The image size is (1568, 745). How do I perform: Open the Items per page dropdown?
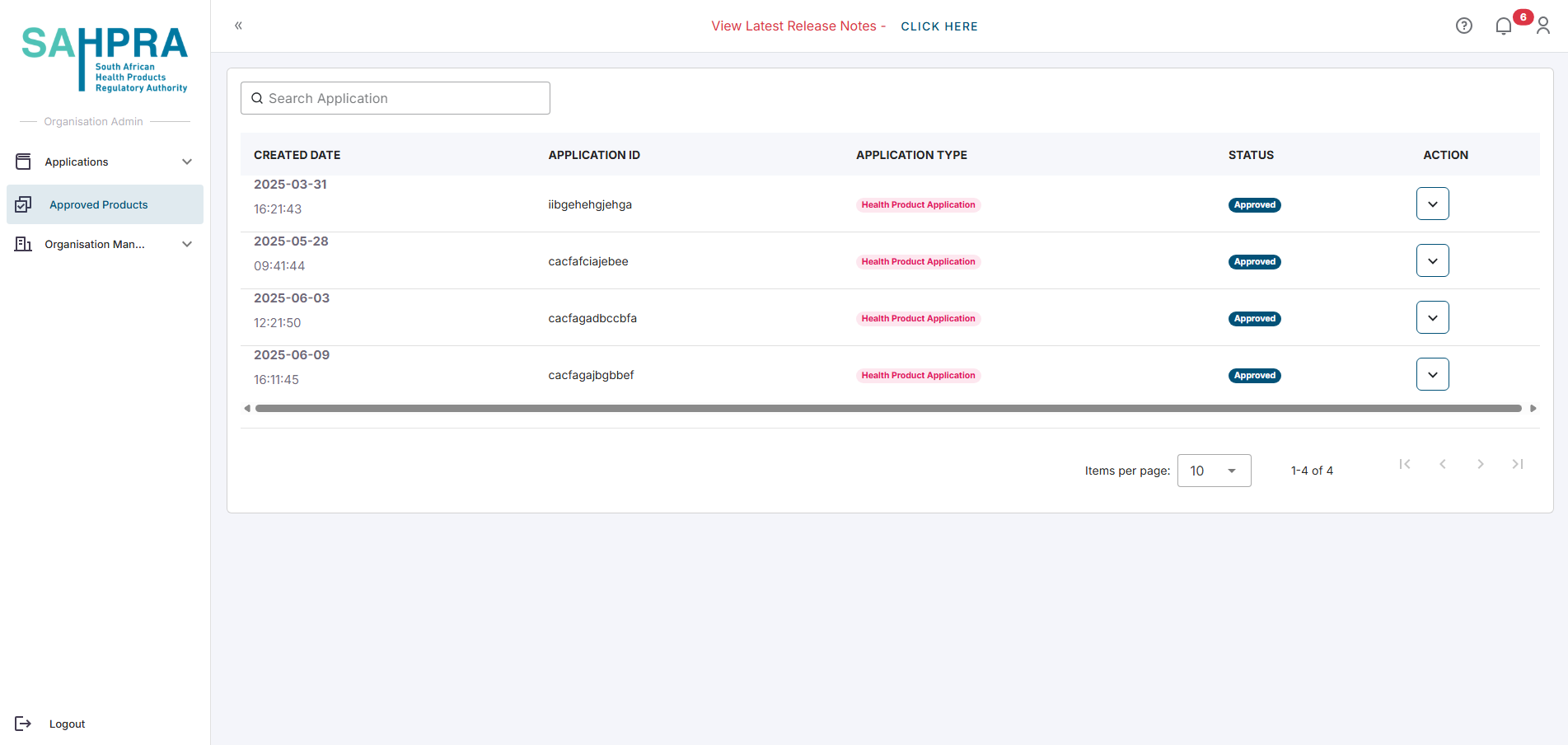coord(1214,471)
